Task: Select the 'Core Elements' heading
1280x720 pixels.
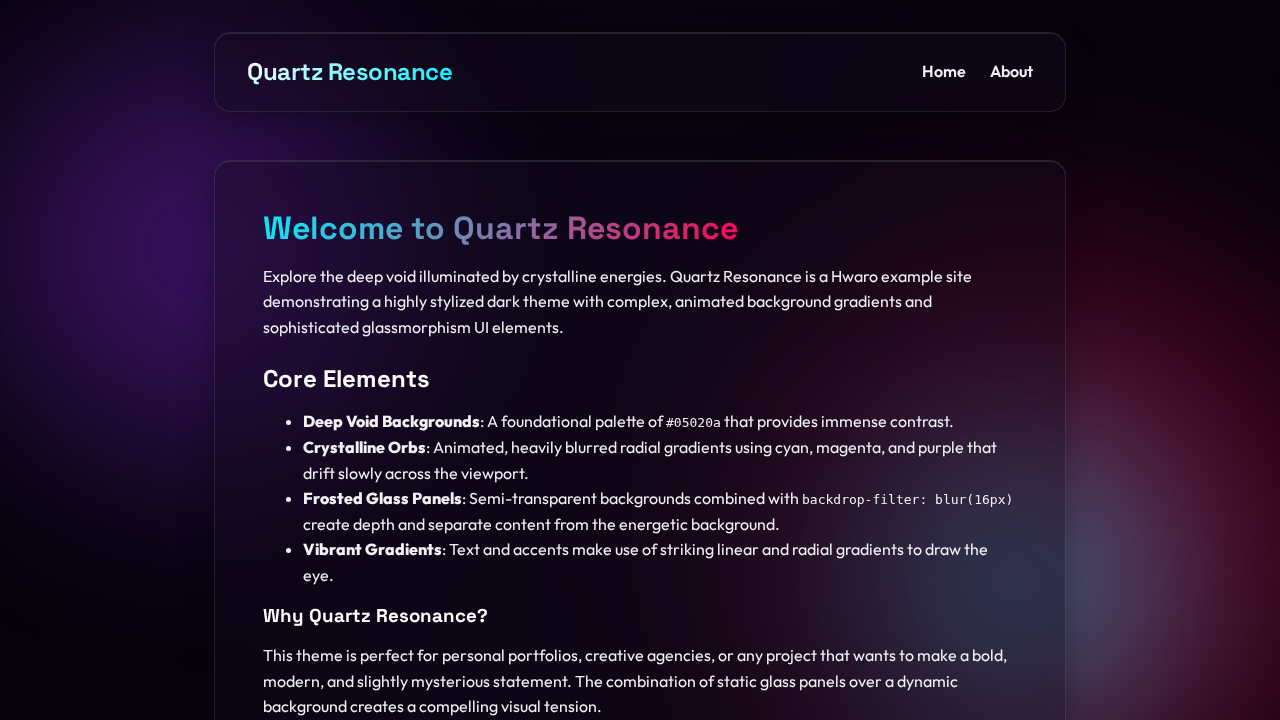Action: tap(346, 379)
